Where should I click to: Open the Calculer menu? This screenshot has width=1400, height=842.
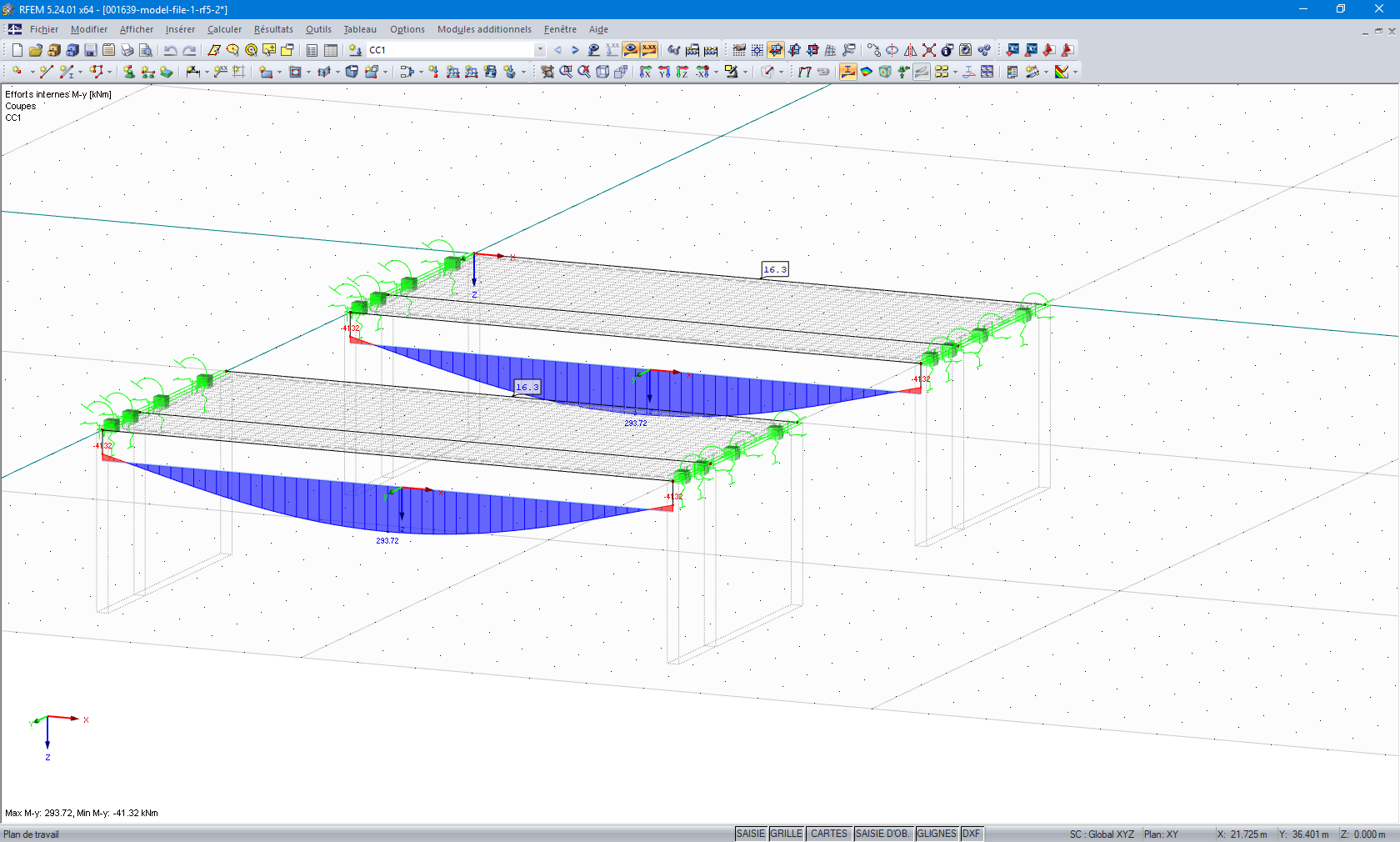coord(224,29)
